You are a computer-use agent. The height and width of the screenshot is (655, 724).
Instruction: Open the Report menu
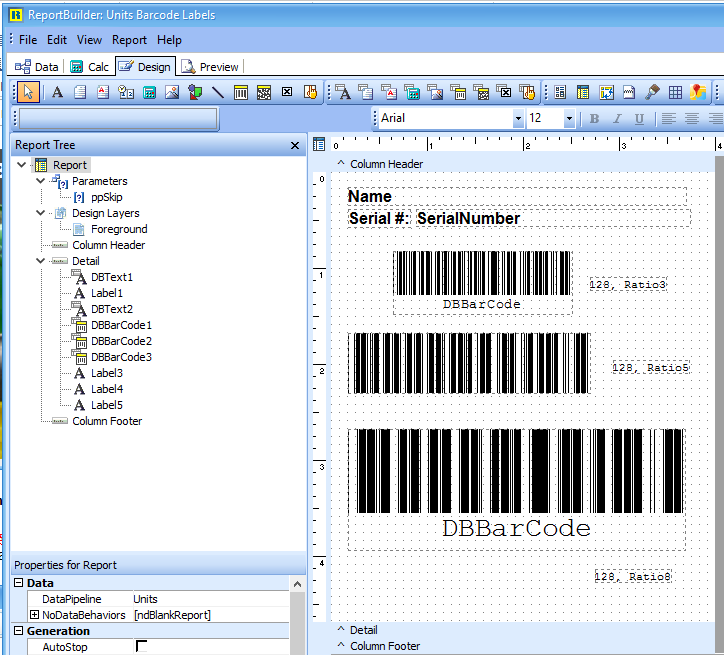point(129,40)
